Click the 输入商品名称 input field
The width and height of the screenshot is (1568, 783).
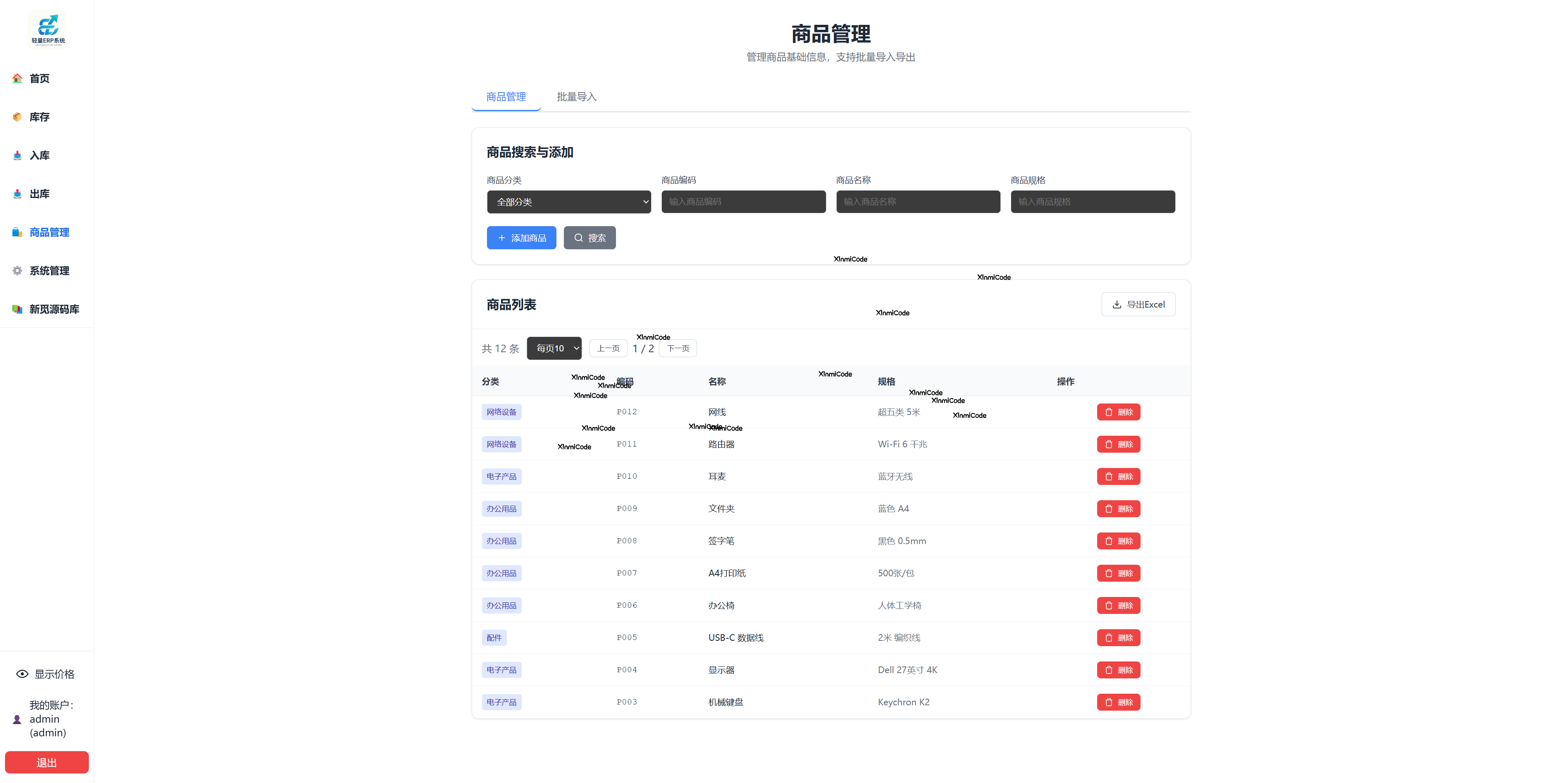(x=918, y=201)
